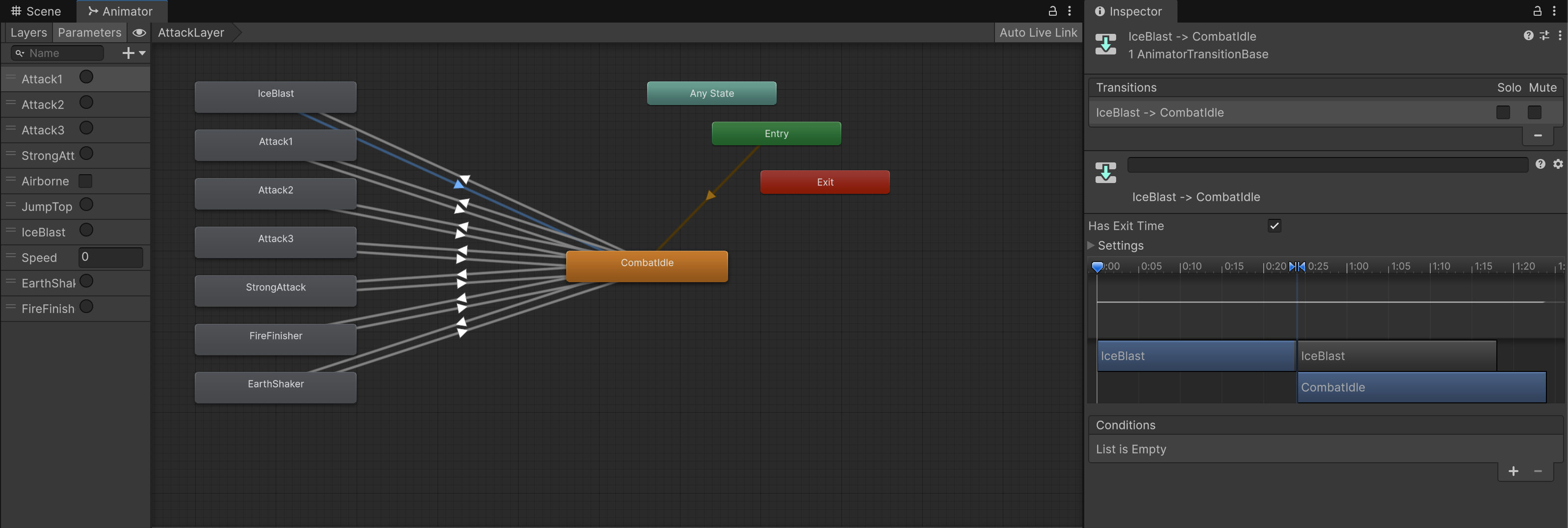Switch to the Layers tab
Screen dimensions: 1568x528
[x=28, y=33]
